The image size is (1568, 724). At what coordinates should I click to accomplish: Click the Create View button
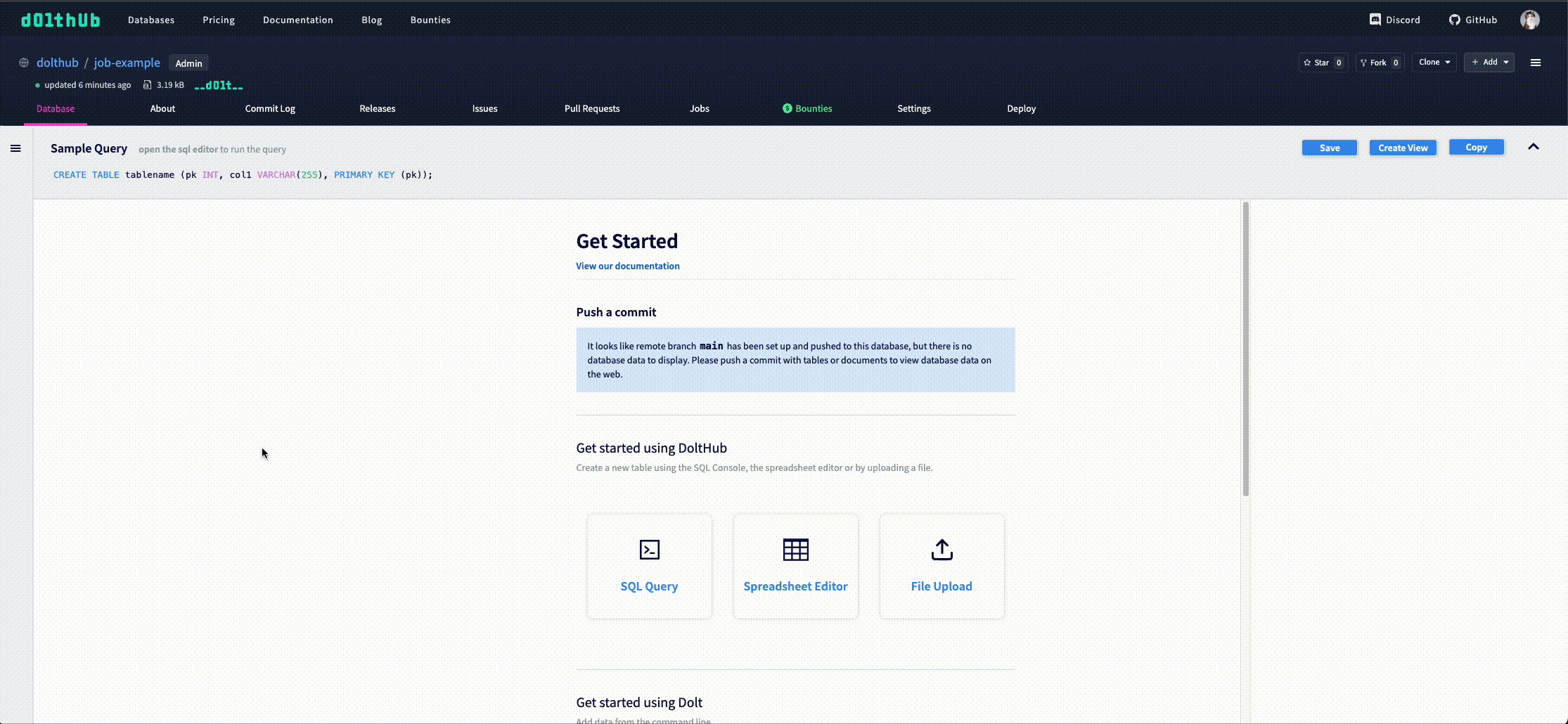[1402, 148]
